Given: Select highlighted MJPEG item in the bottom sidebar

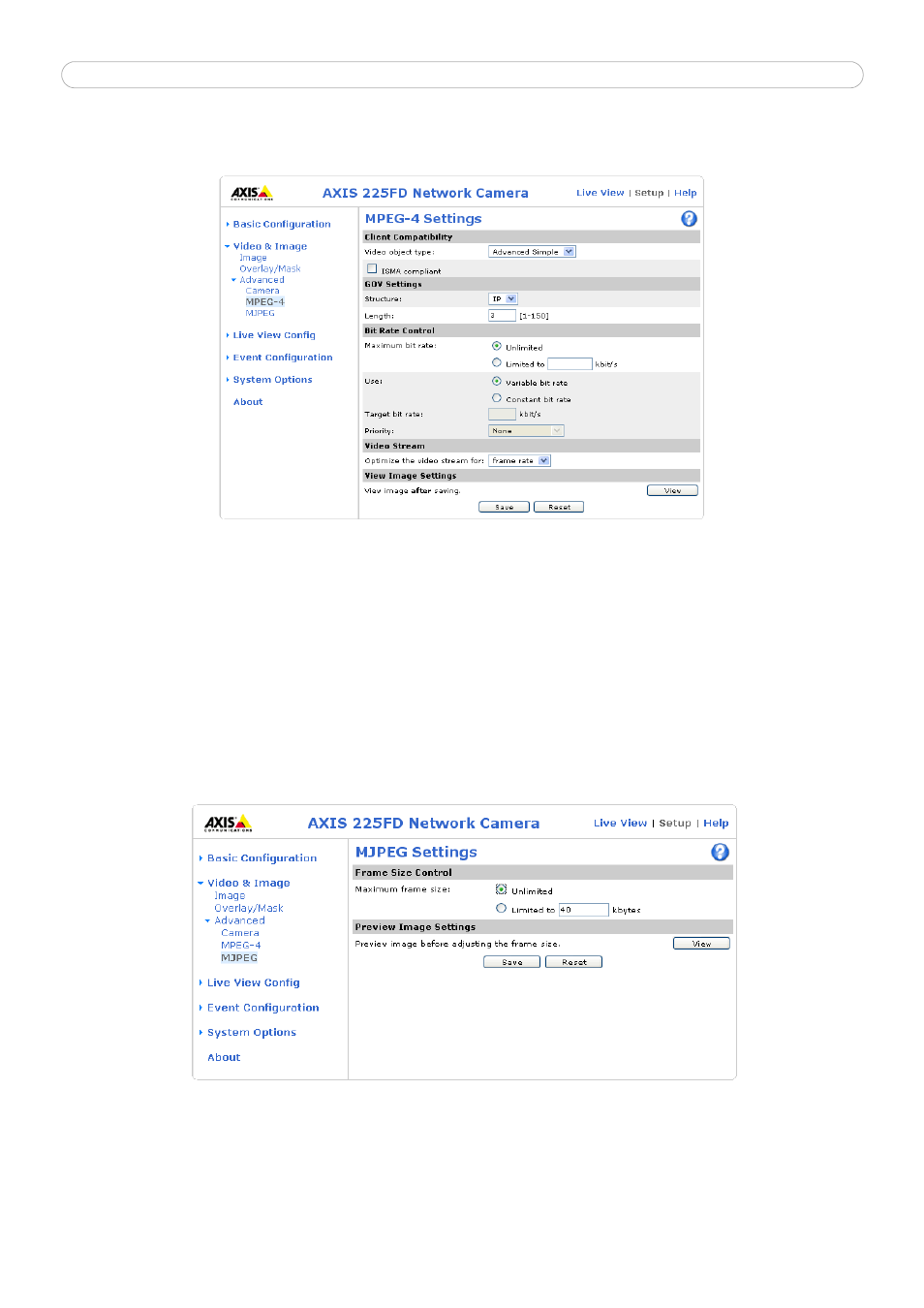Looking at the screenshot, I should pyautogui.click(x=239, y=958).
